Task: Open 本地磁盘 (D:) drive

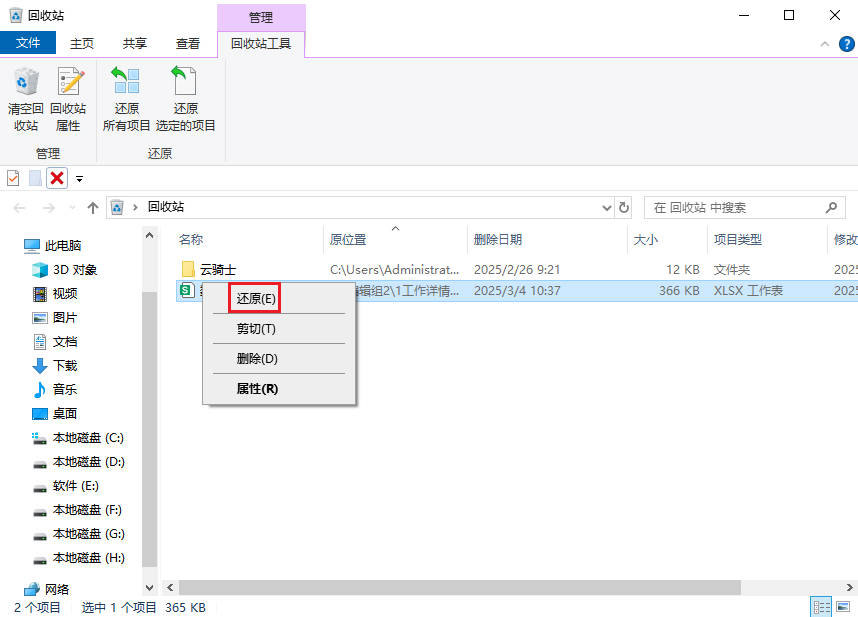Action: [78, 462]
